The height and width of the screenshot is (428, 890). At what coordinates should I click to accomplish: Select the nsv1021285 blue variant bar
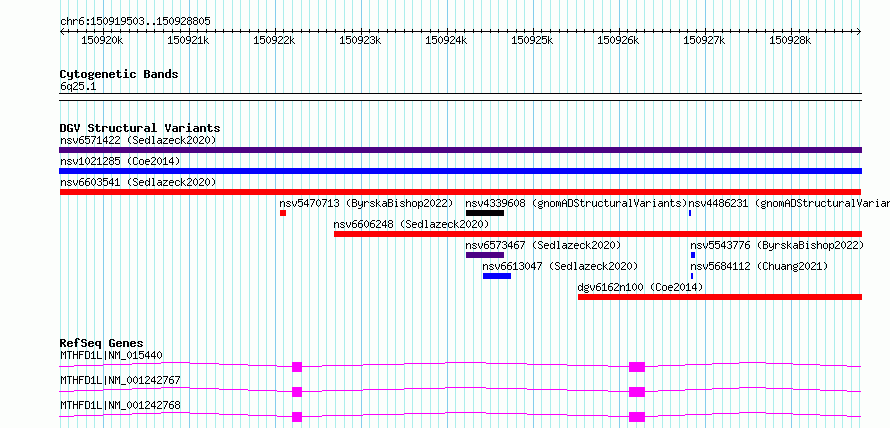[x=460, y=171]
